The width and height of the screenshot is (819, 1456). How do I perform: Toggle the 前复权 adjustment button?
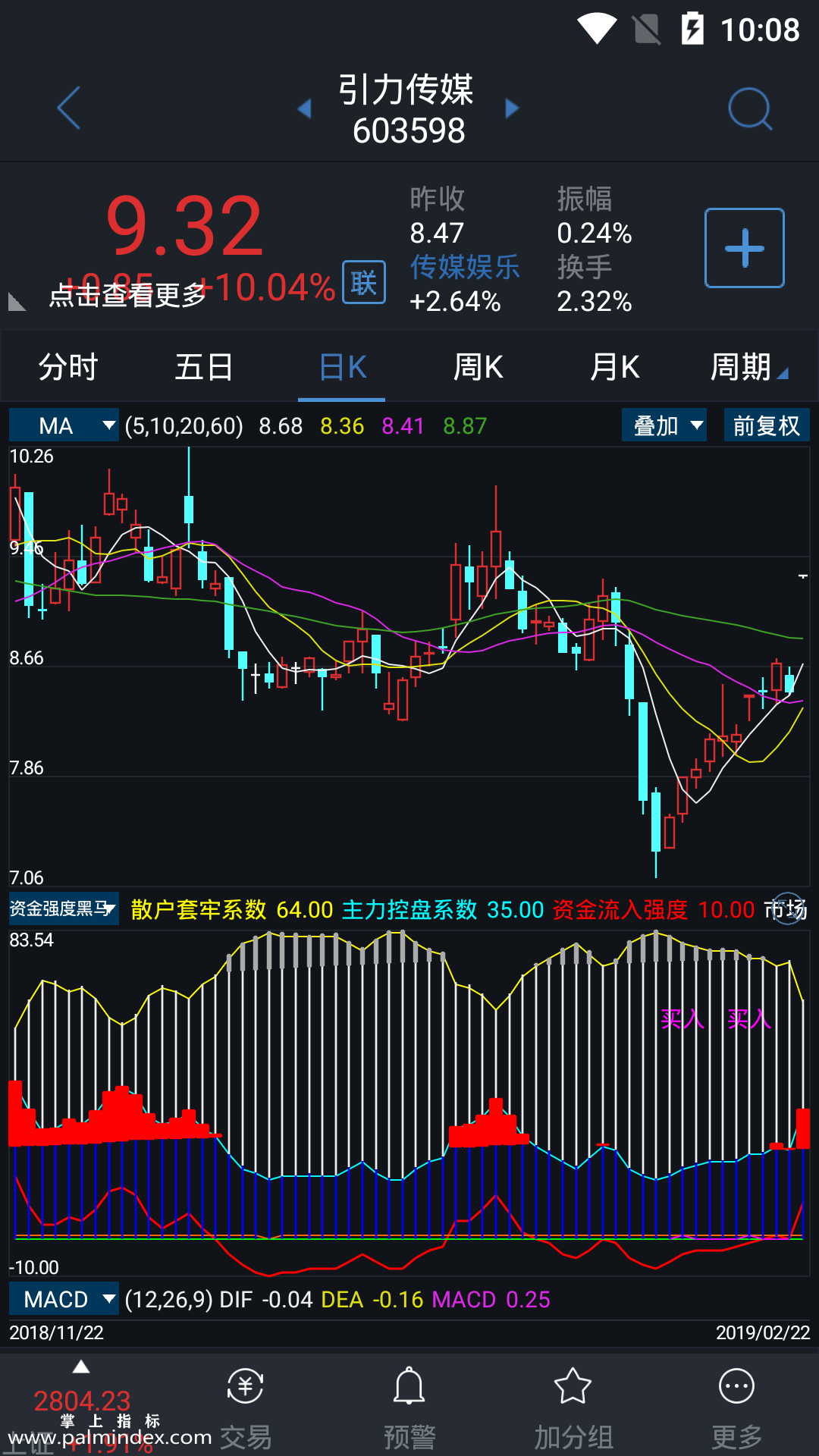click(767, 425)
